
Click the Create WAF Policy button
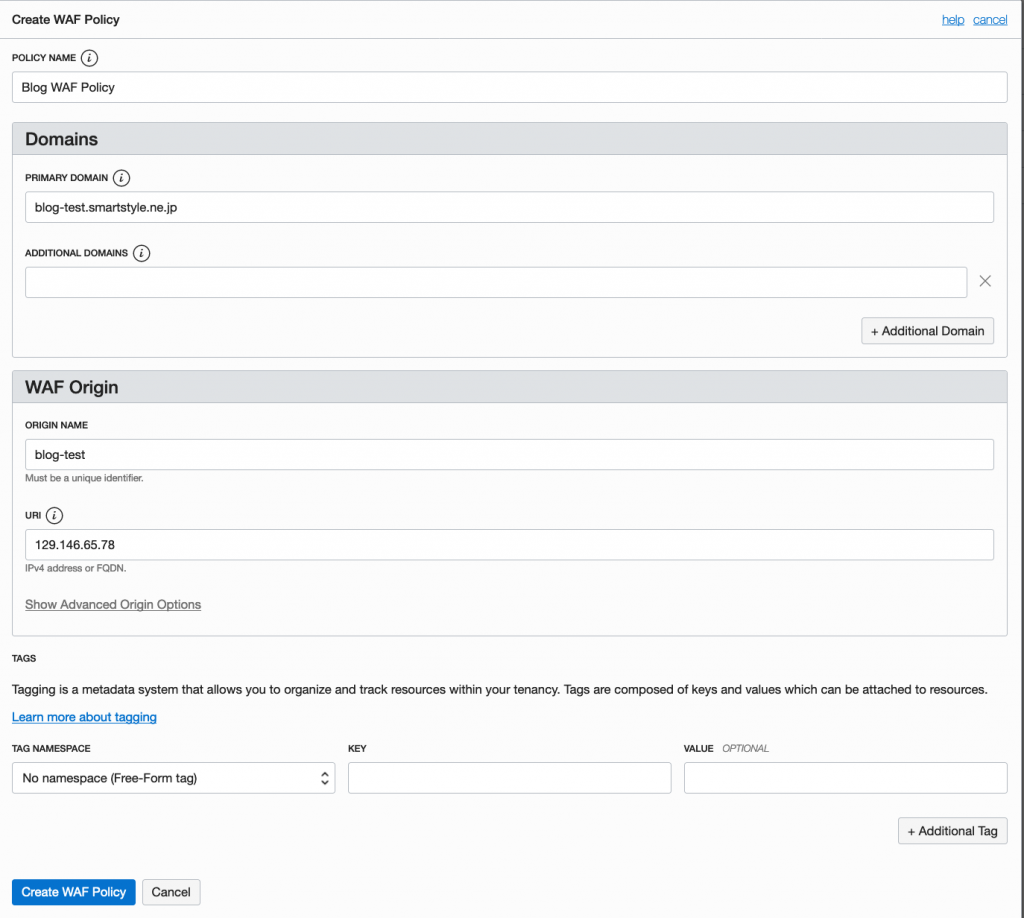pyautogui.click(x=74, y=893)
